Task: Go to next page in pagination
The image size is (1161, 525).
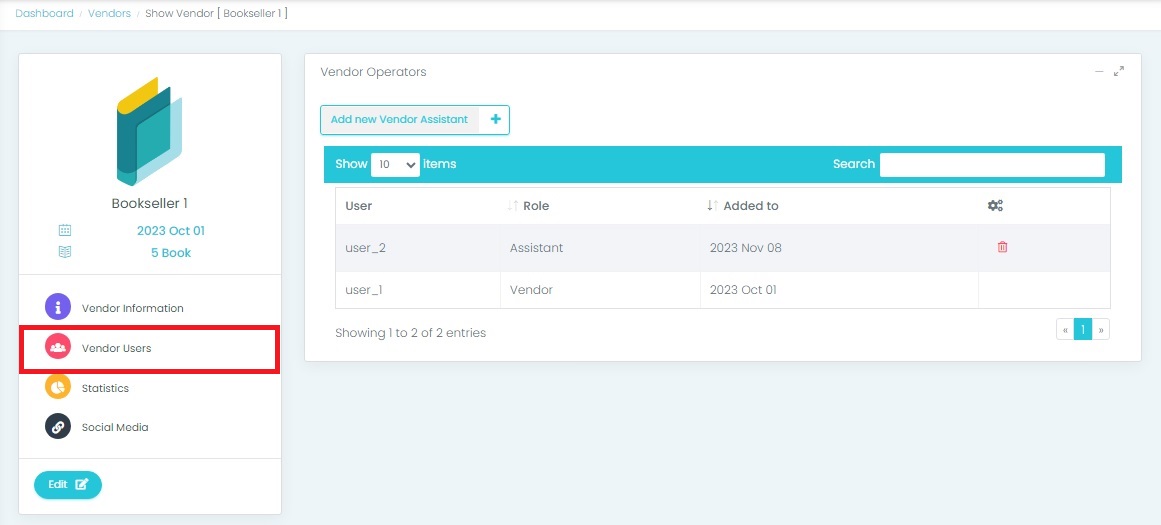Action: [1101, 330]
